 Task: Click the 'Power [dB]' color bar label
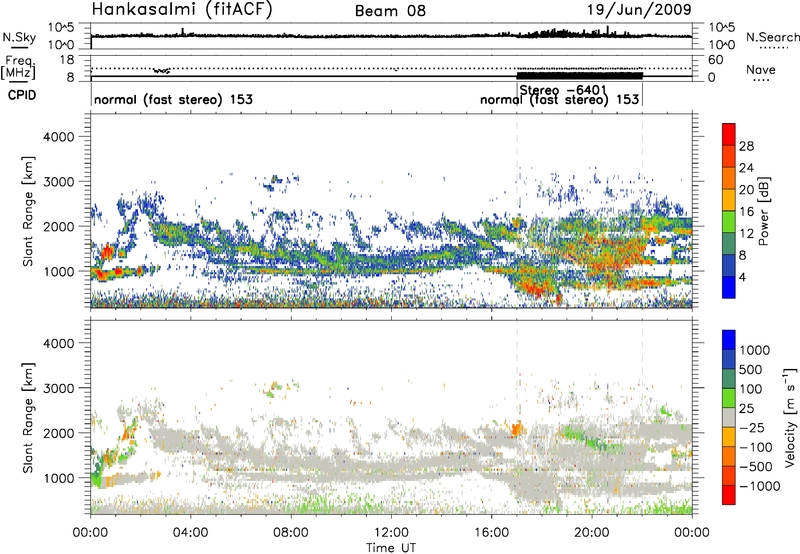[763, 211]
